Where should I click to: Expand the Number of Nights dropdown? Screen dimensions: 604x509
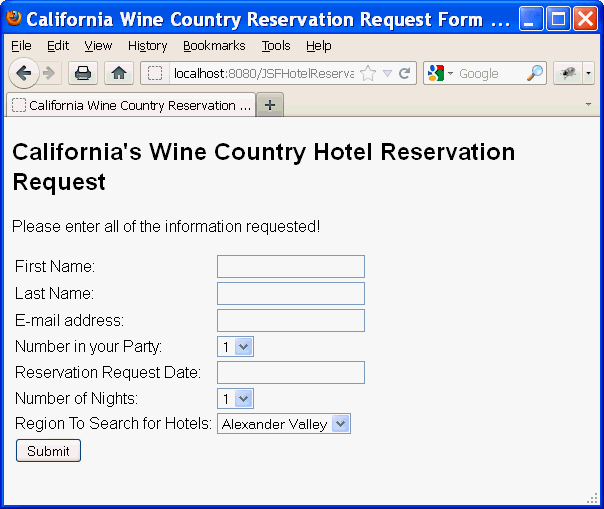[x=236, y=398]
